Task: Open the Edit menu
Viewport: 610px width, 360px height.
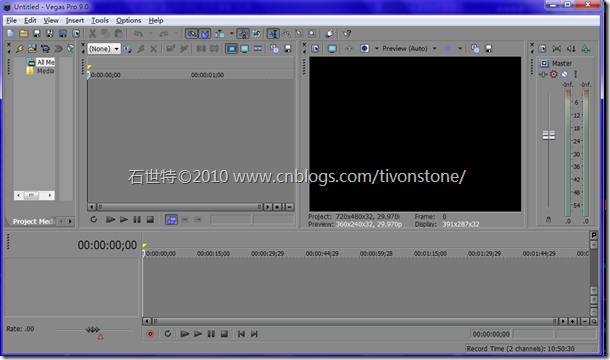Action: click(x=30, y=21)
